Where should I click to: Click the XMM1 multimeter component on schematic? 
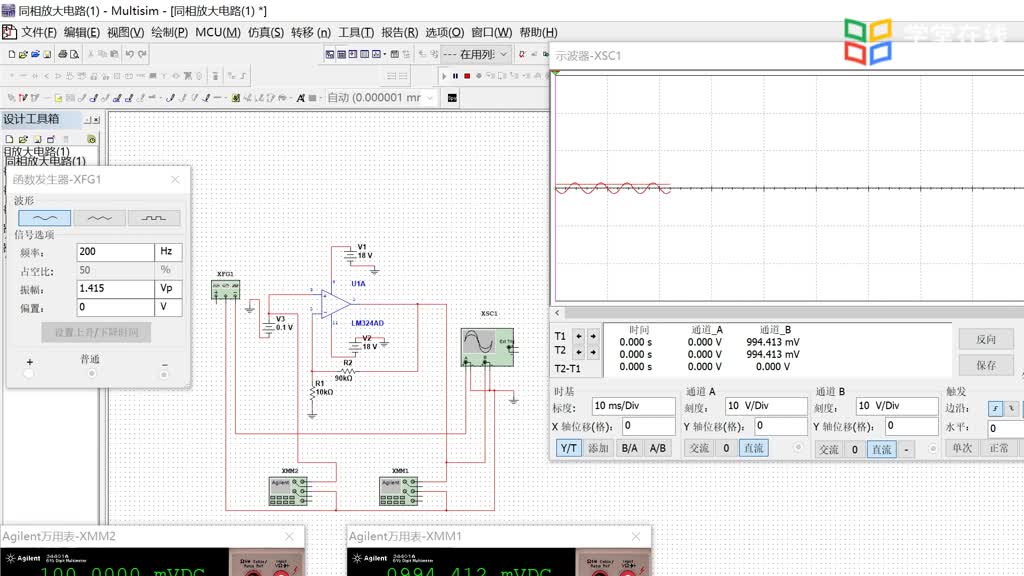click(x=399, y=491)
